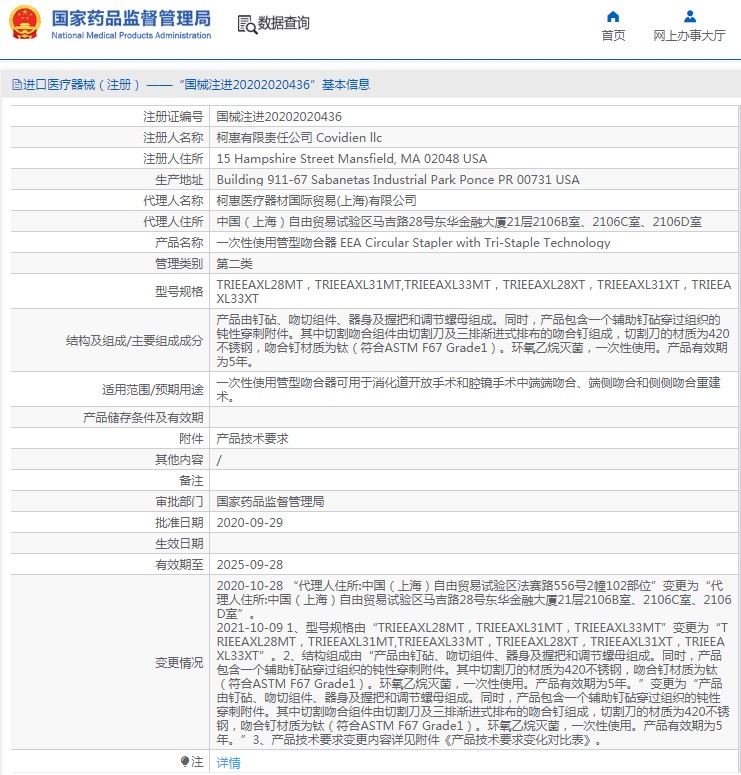Click 产品技术要求 attachment value
Image resolution: width=741 pixels, height=775 pixels.
[x=253, y=438]
